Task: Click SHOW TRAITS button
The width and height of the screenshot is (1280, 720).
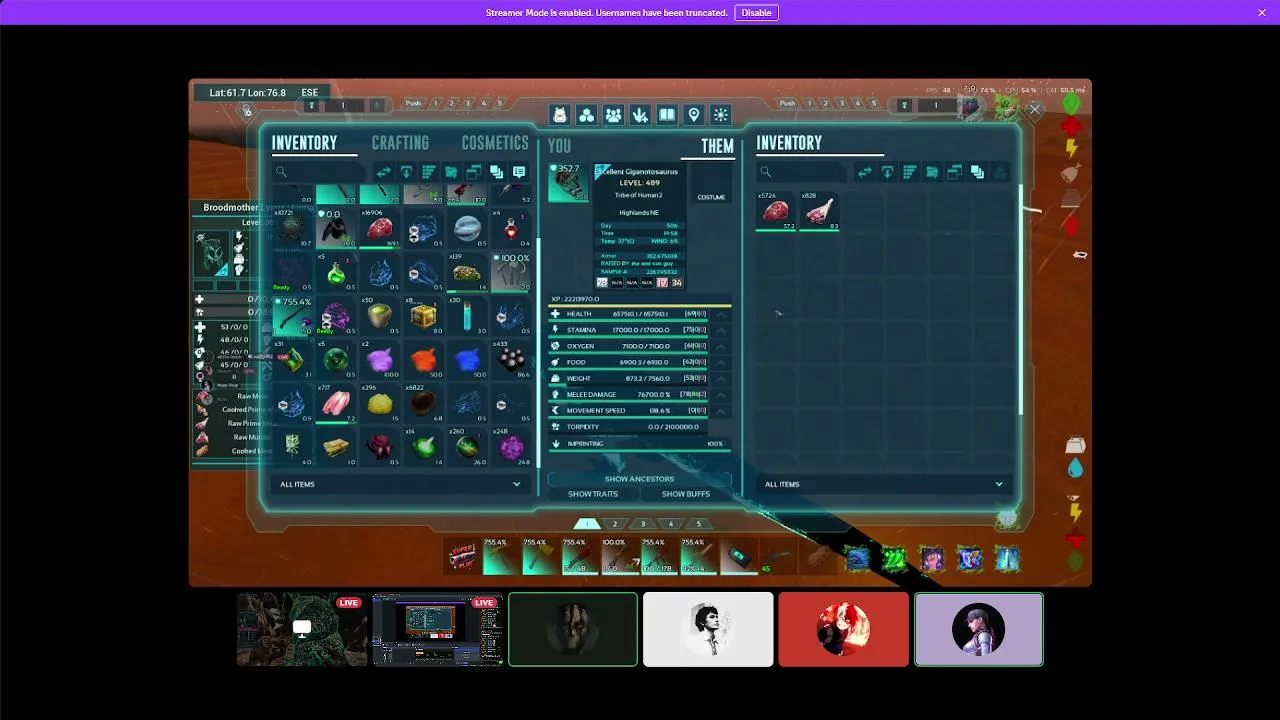Action: point(593,494)
